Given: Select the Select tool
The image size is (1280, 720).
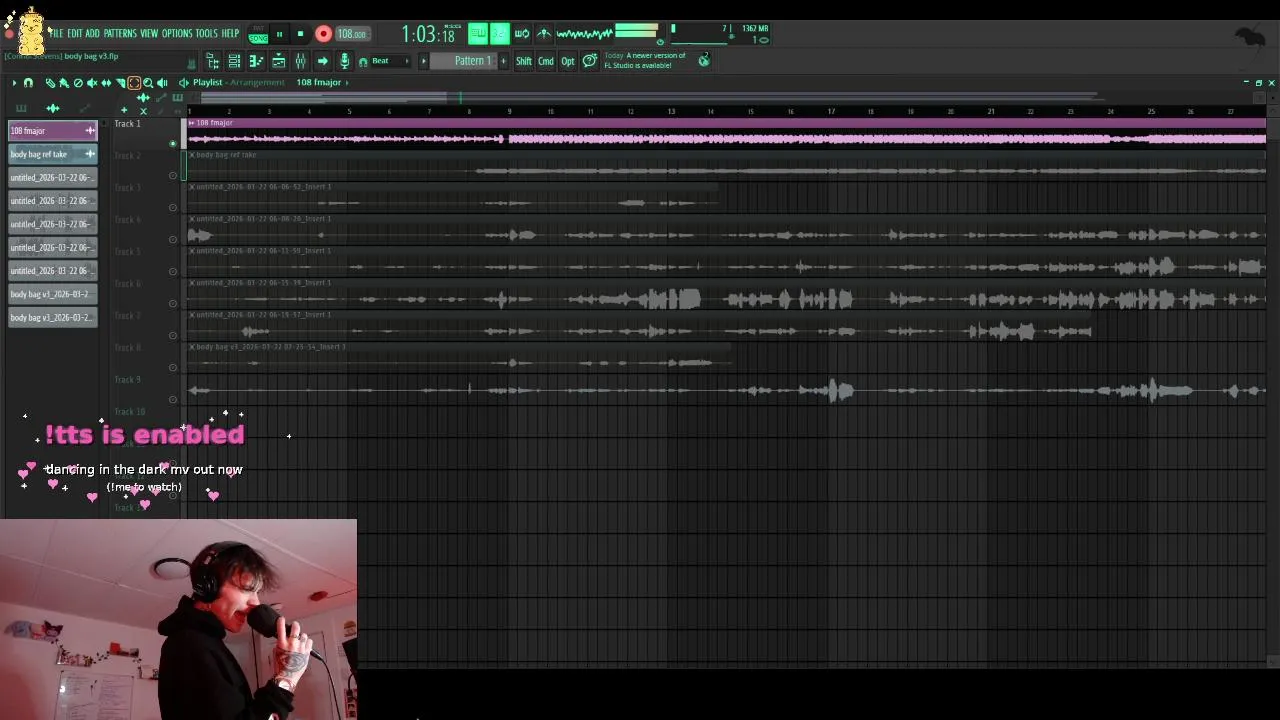Looking at the screenshot, I should [134, 83].
